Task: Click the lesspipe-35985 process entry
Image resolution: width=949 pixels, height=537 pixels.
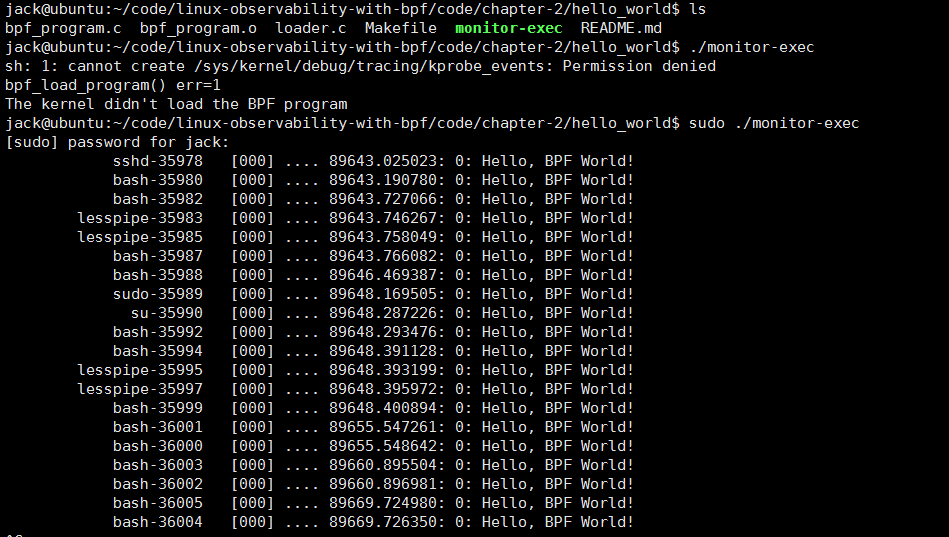Action: coord(140,237)
